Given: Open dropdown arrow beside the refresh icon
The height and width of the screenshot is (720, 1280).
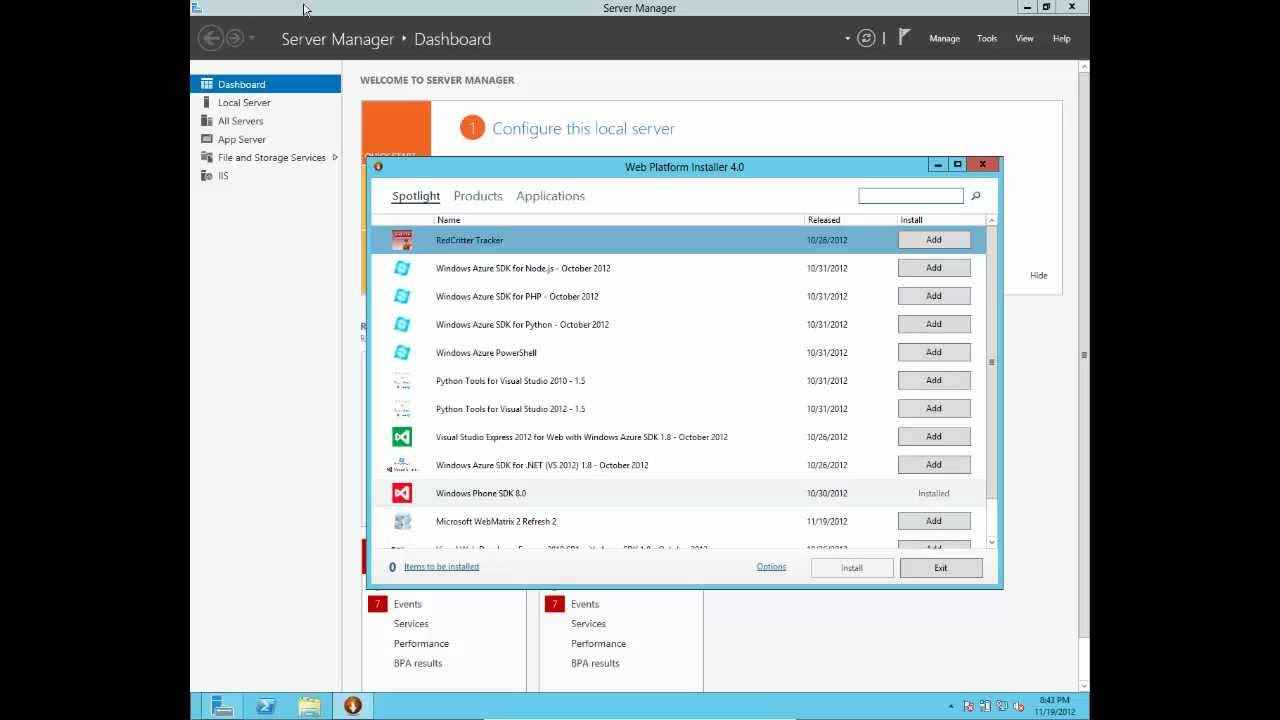Looking at the screenshot, I should click(847, 39).
